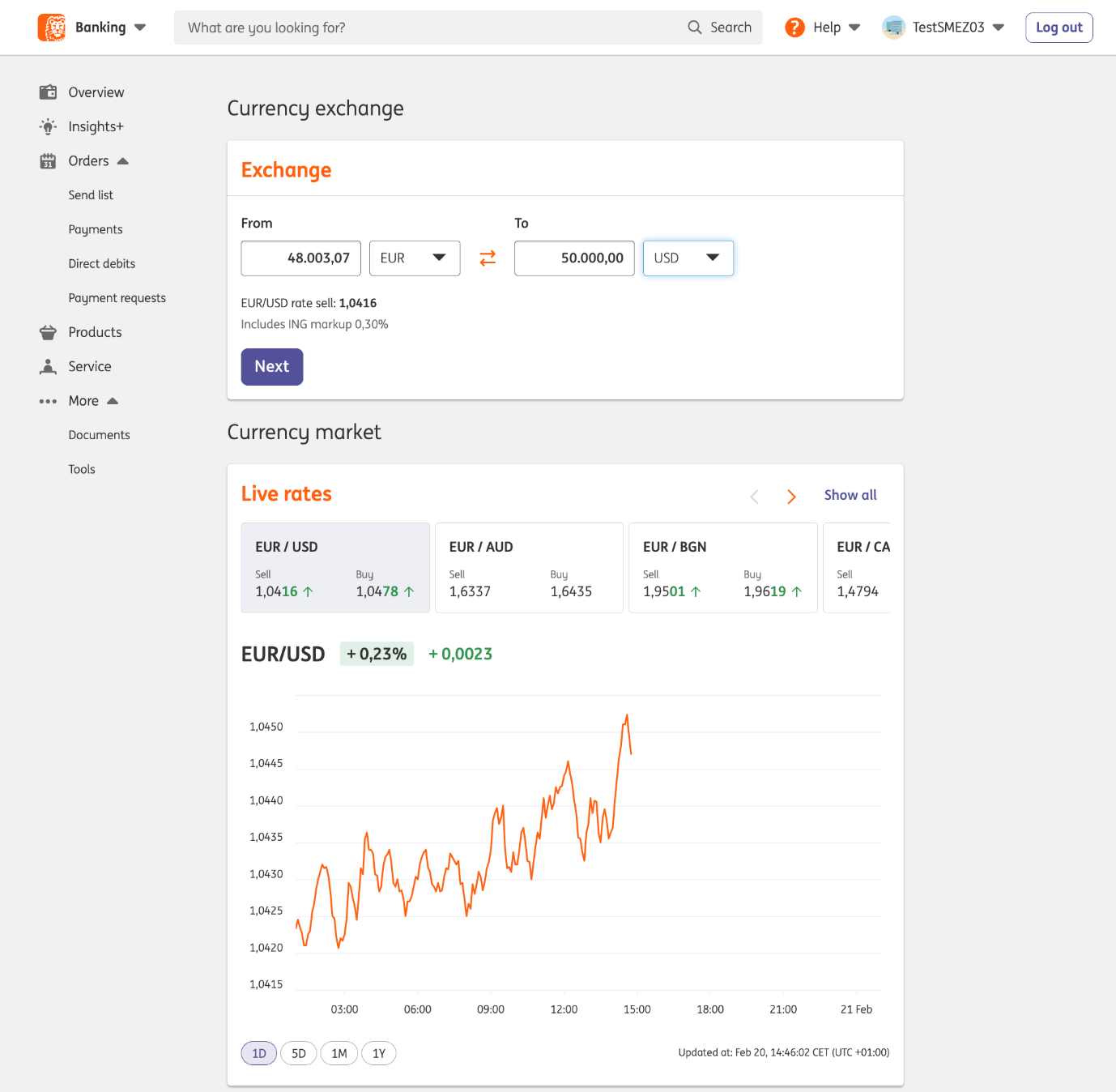Click the Insights+ lightbulb icon
The height and width of the screenshot is (1092, 1116).
tap(49, 126)
